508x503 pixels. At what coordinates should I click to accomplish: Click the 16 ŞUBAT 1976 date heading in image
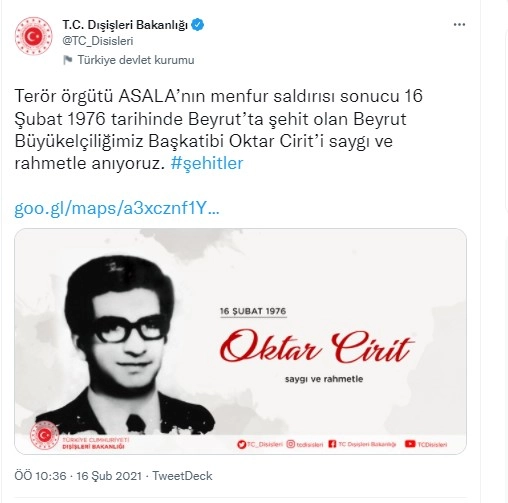point(253,311)
